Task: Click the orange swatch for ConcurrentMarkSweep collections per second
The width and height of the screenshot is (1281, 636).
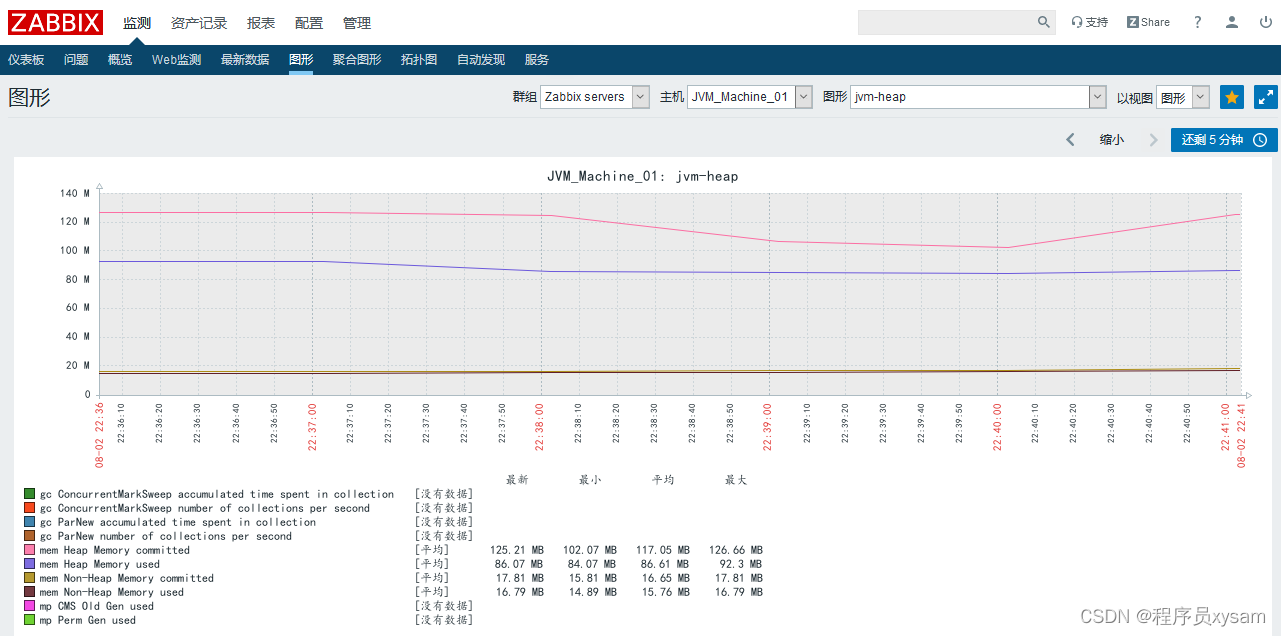Action: [30, 508]
